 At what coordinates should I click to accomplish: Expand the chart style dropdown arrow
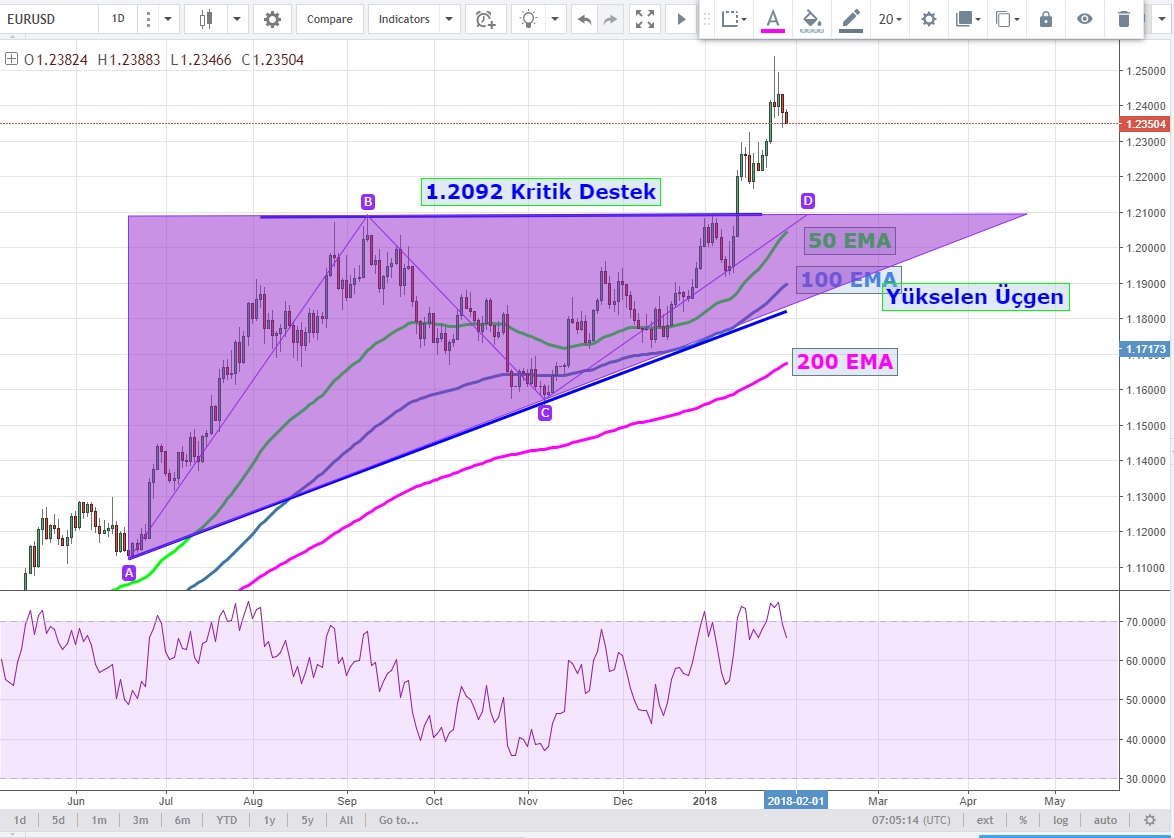237,19
